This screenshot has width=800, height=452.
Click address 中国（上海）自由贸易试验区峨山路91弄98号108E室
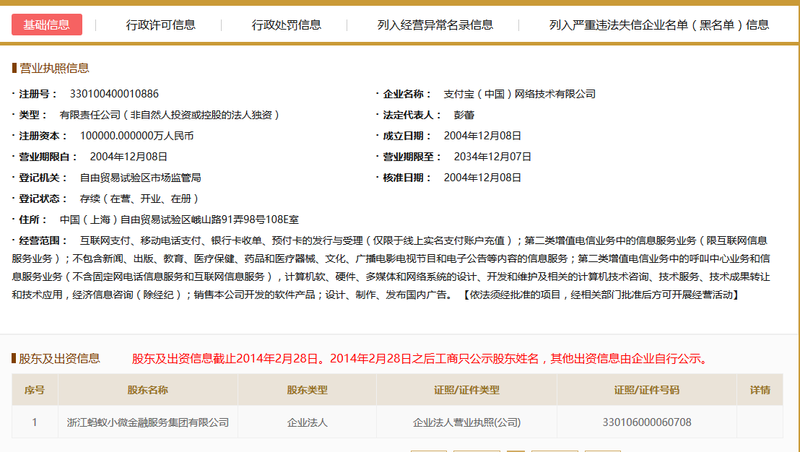coord(179,219)
